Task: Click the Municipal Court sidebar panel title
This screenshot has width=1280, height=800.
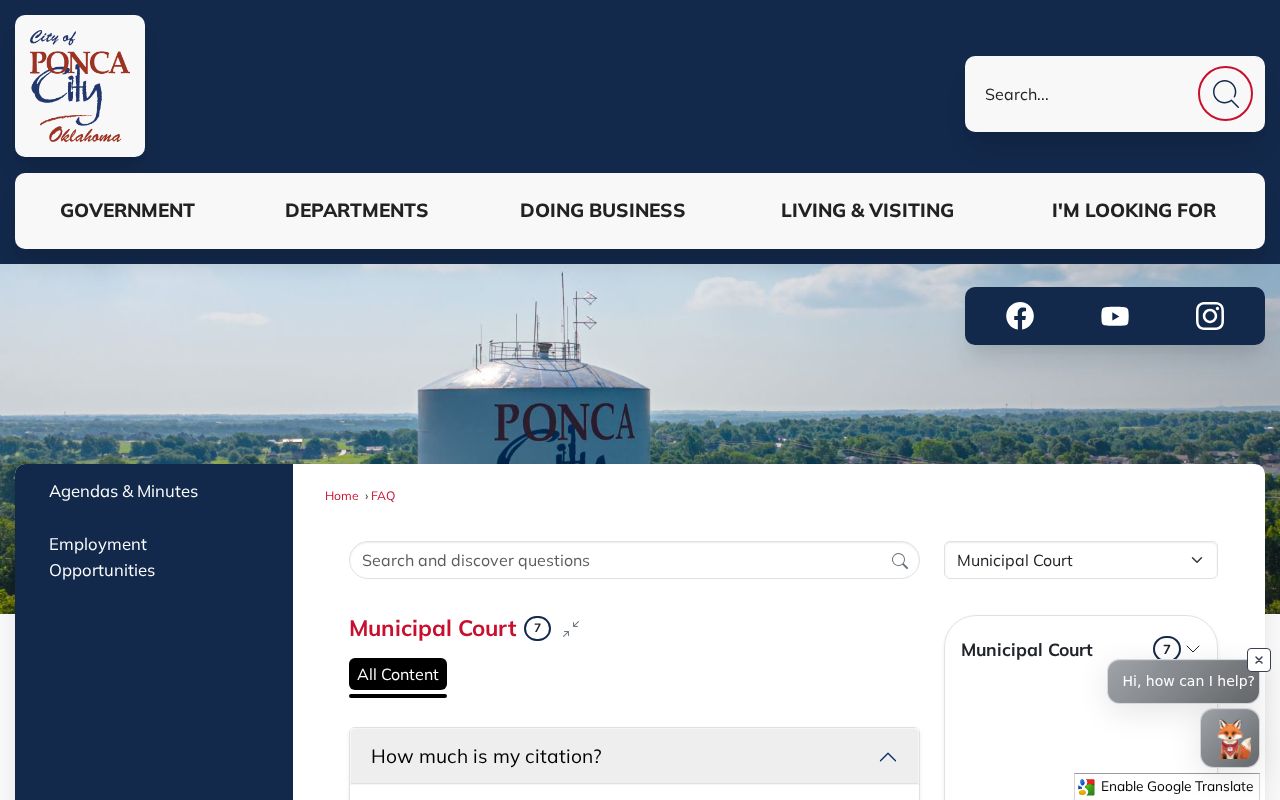Action: pyautogui.click(x=1026, y=650)
